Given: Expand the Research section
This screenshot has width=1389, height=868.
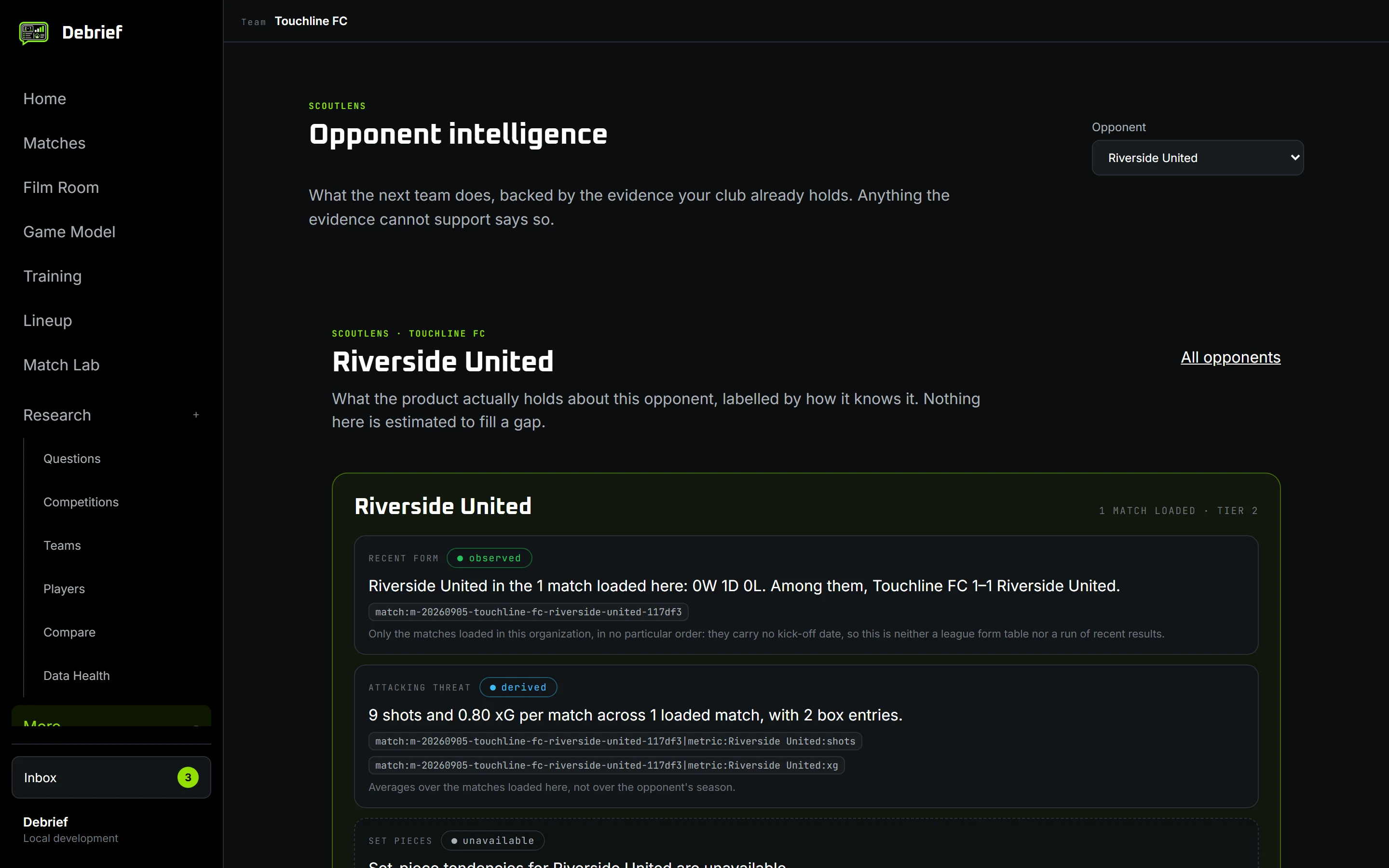Looking at the screenshot, I should pos(111,415).
